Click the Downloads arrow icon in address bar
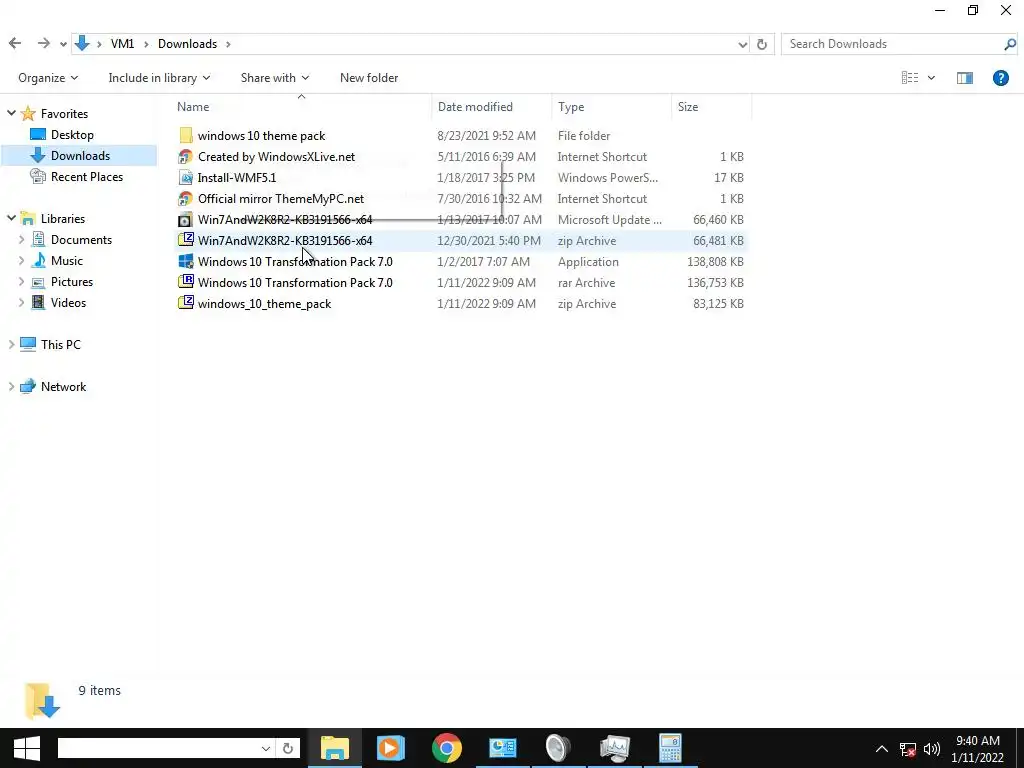 coord(82,44)
